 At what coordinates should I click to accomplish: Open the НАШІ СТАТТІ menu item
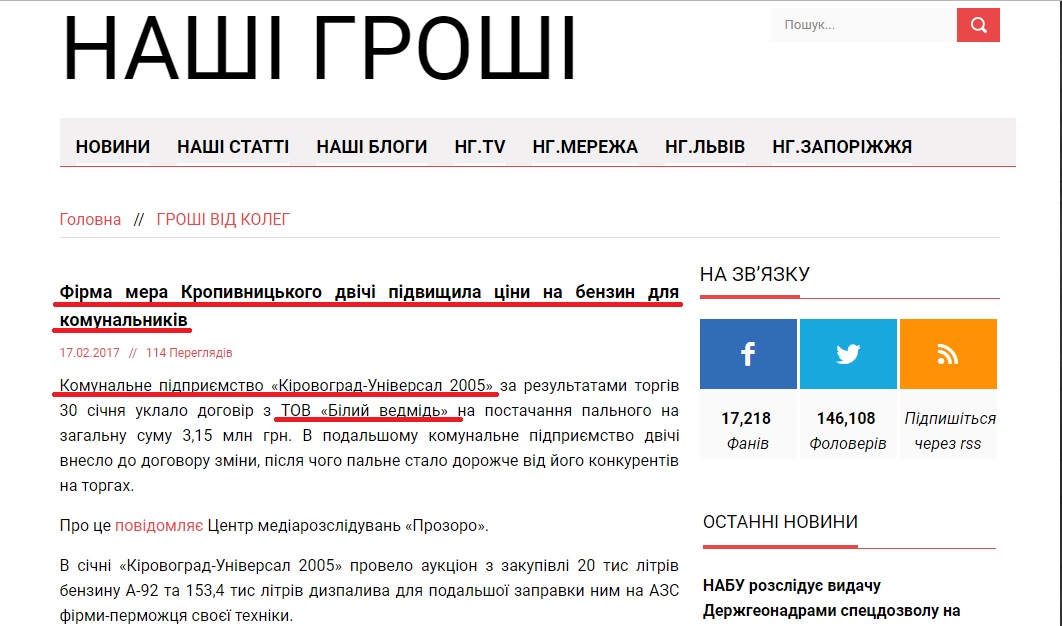(233, 146)
